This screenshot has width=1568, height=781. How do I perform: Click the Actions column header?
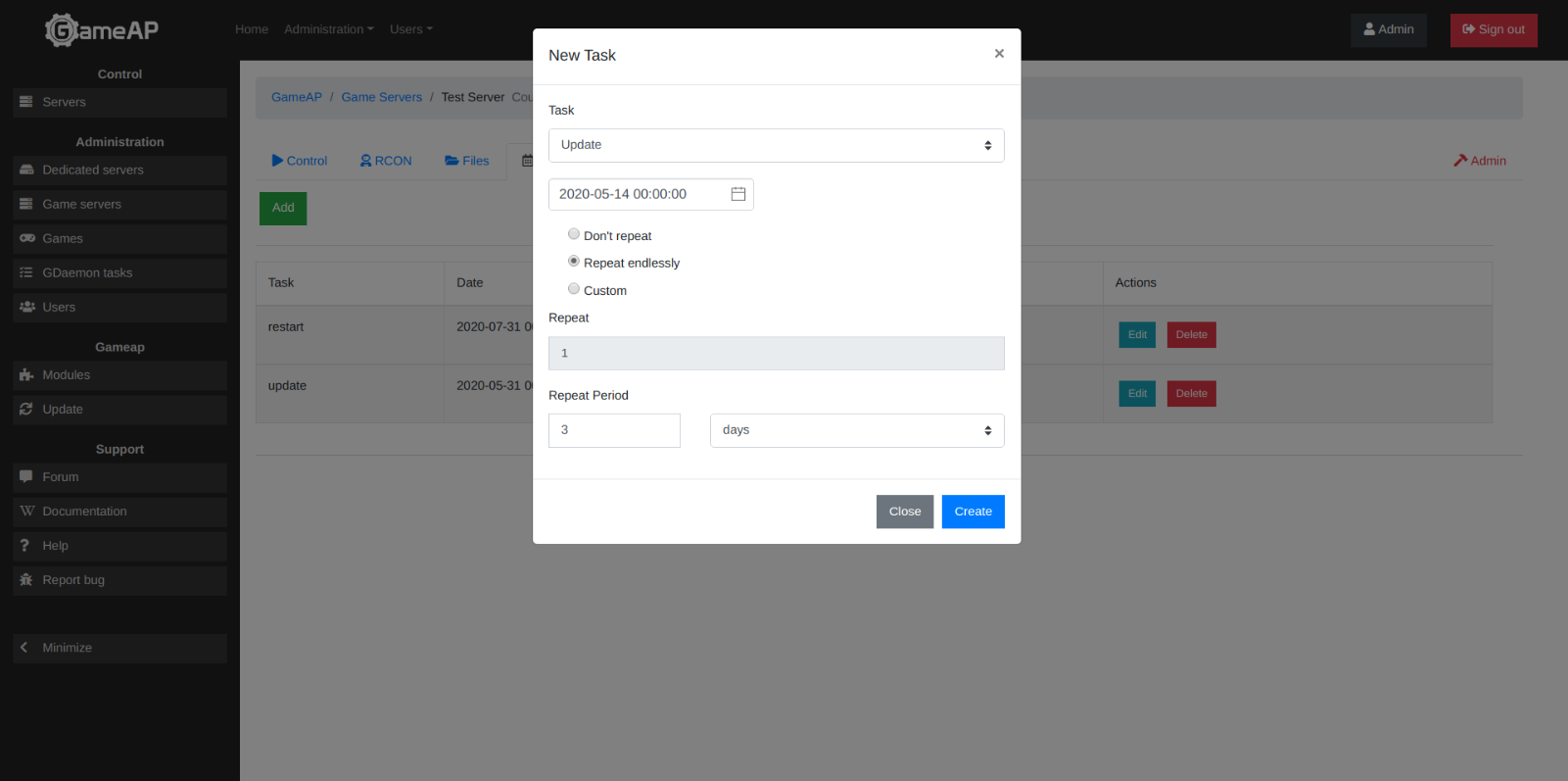pos(1298,283)
